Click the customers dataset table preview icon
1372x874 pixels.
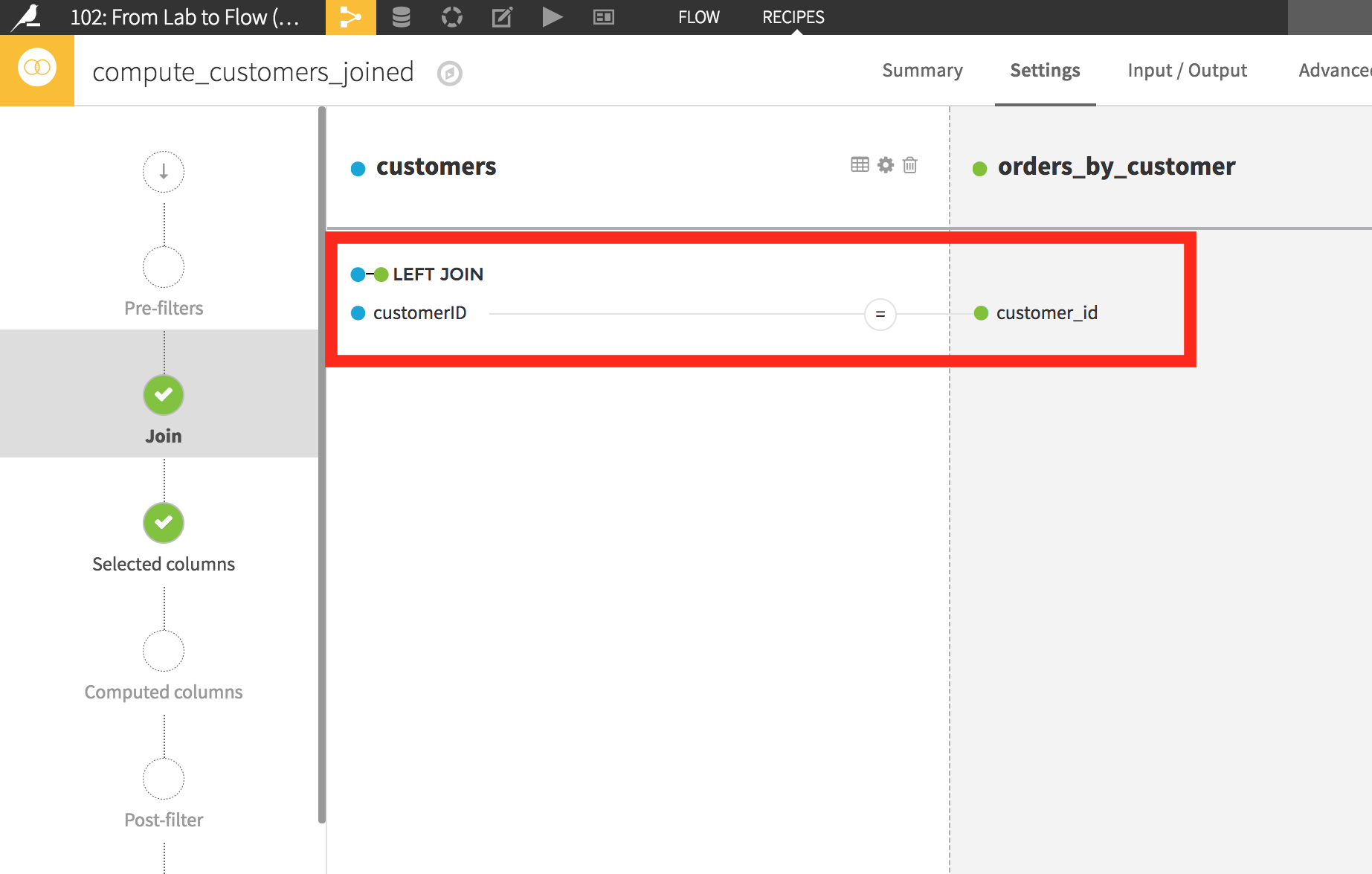(x=860, y=164)
